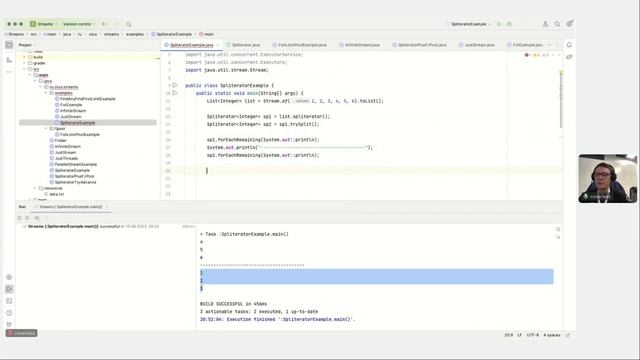Open the Code With Me user icon
This screenshot has height=360, width=640.
click(x=545, y=24)
